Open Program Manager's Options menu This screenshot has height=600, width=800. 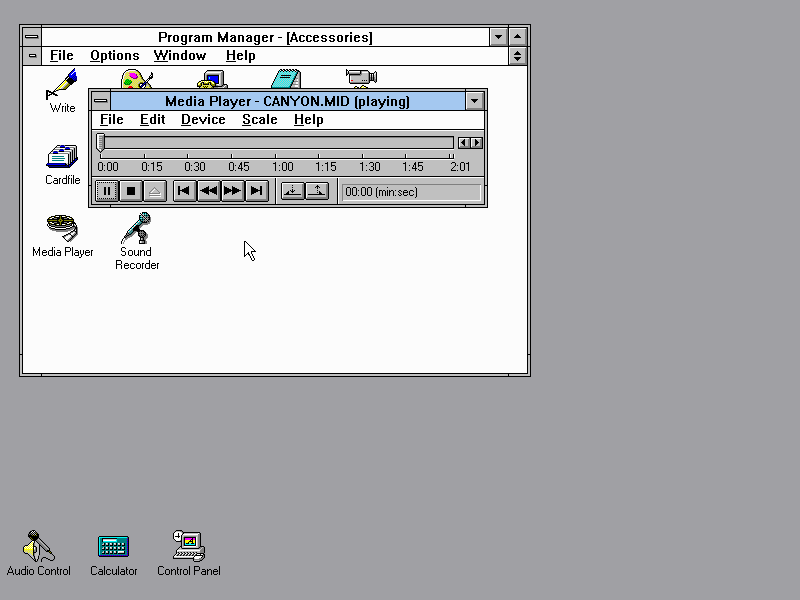click(x=114, y=56)
